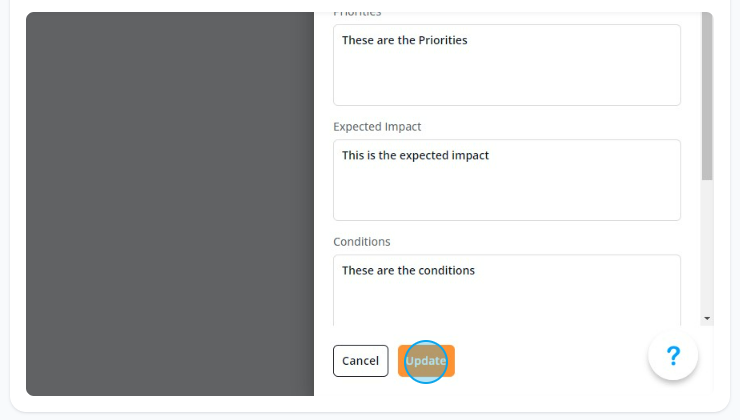
Task: Click the word "Priorities" inside the first box
Action: pos(443,40)
